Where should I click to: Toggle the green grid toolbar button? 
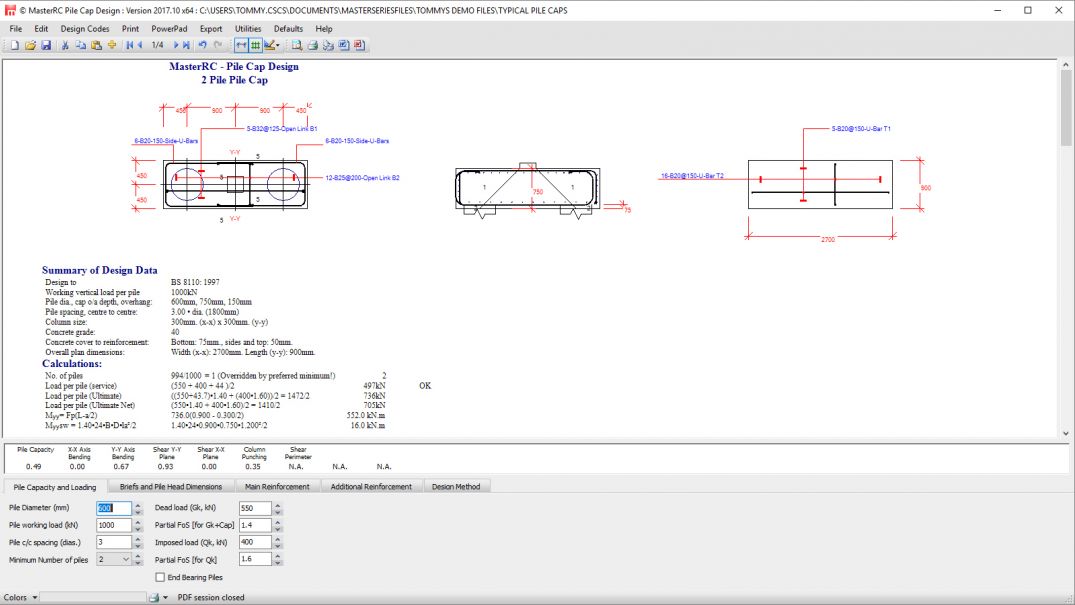click(x=256, y=45)
